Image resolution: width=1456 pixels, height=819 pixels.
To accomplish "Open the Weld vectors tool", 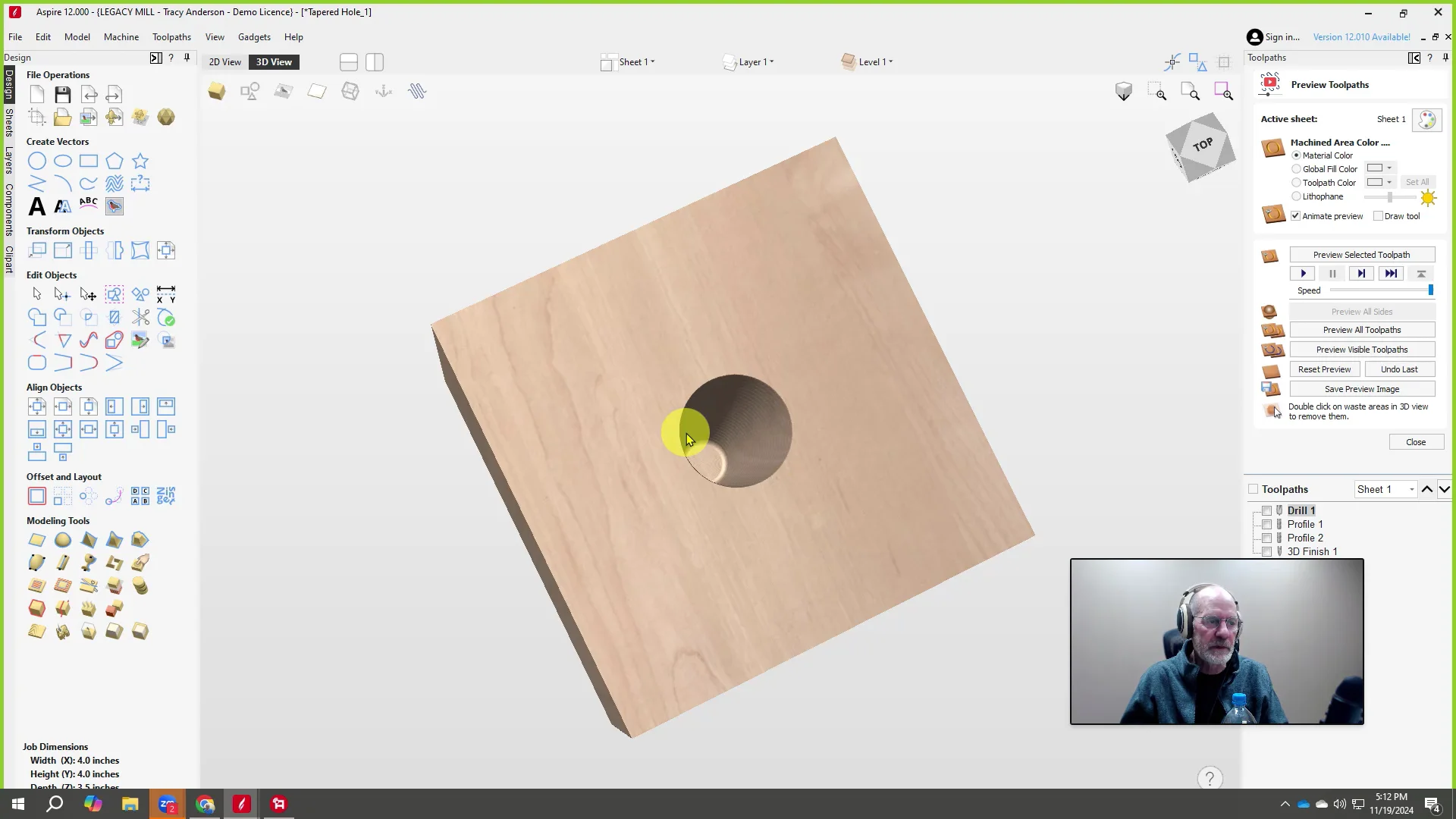I will tap(36, 317).
